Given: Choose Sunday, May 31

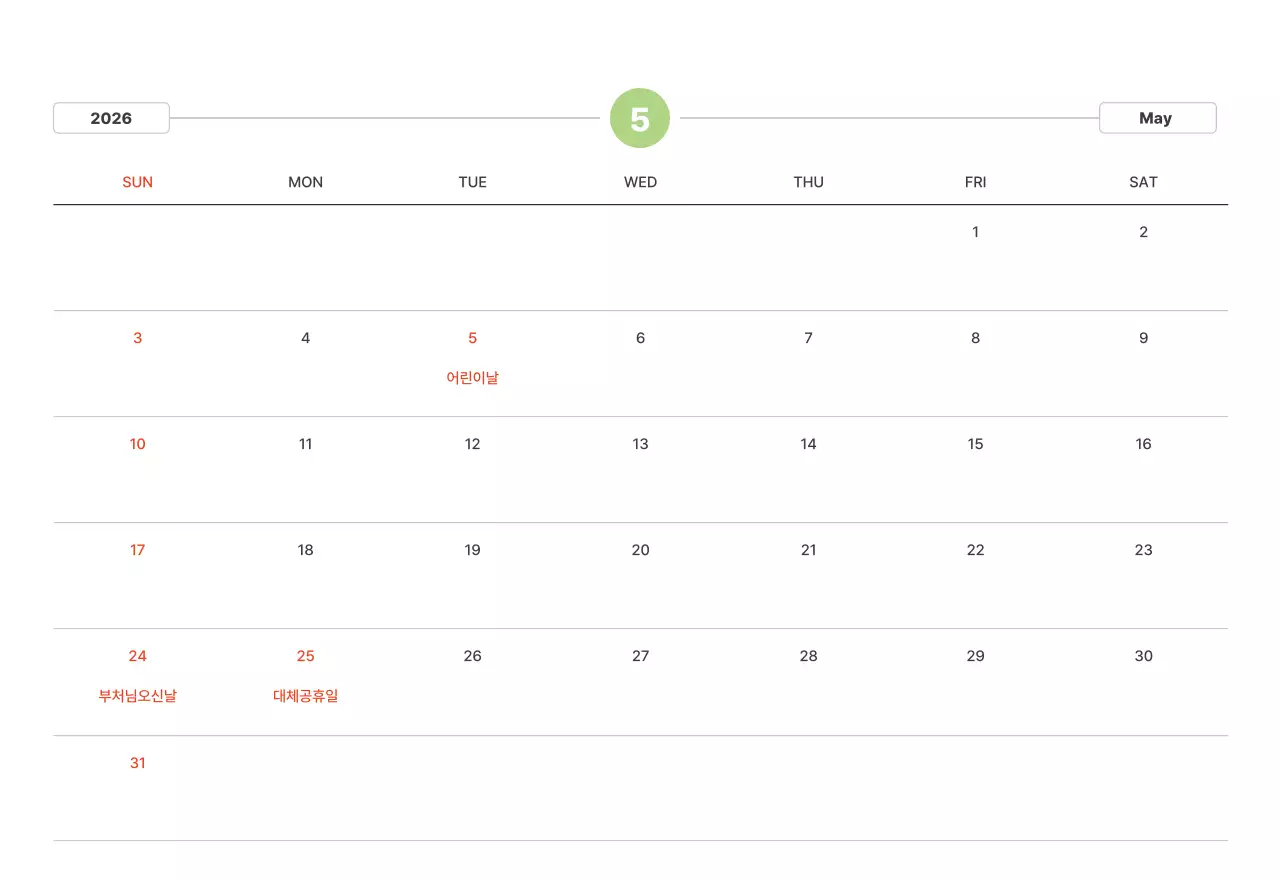Looking at the screenshot, I should tap(138, 763).
